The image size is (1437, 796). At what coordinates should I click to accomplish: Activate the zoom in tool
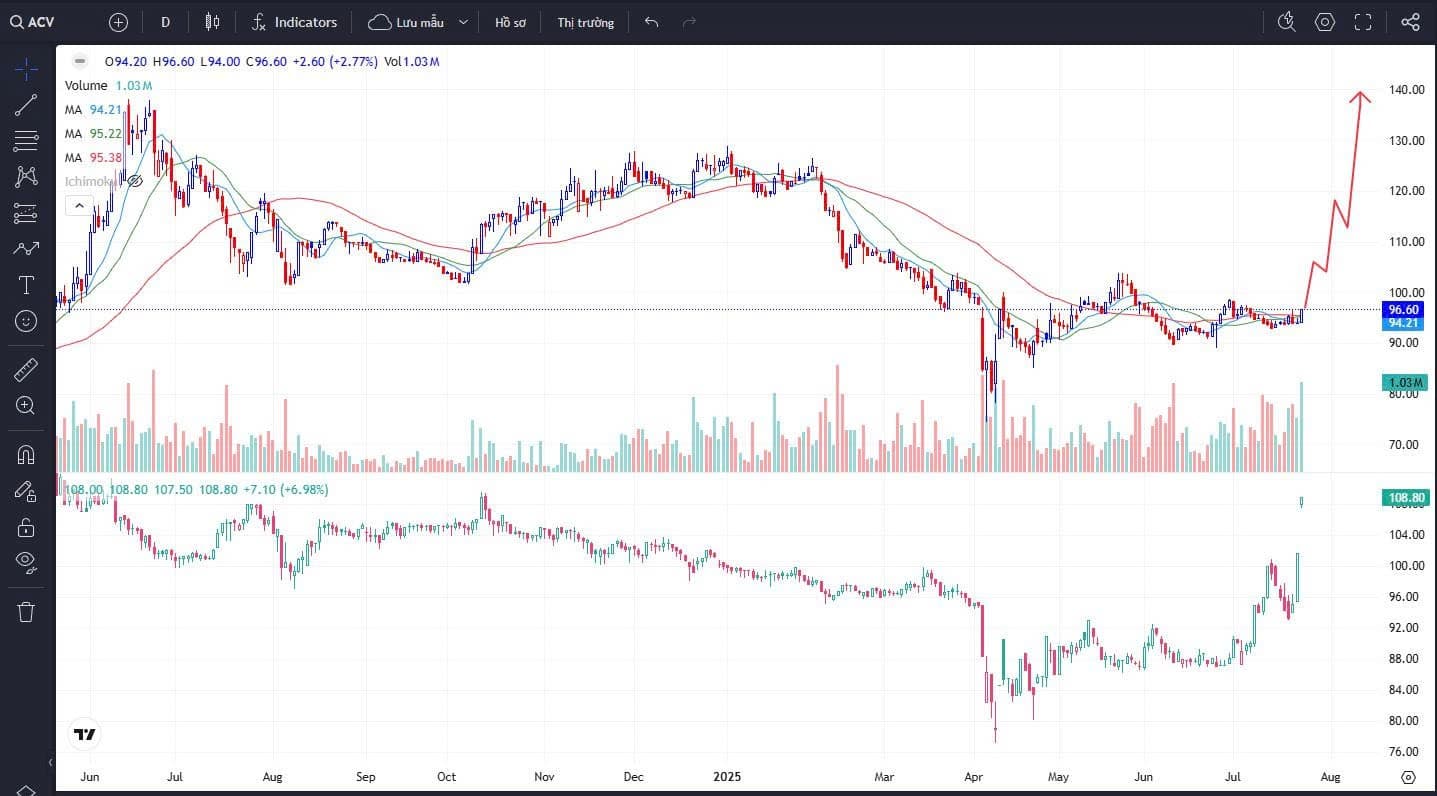point(26,405)
